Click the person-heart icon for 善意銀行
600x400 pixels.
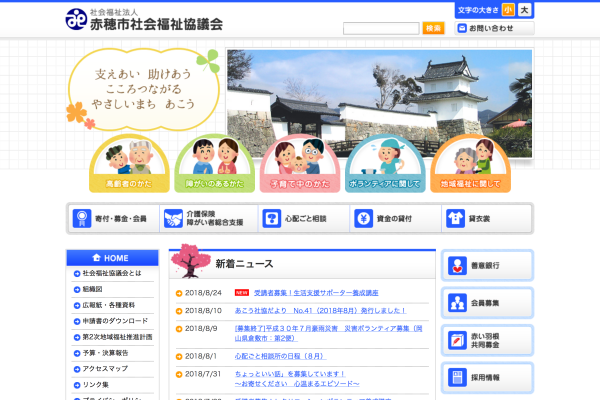point(457,265)
